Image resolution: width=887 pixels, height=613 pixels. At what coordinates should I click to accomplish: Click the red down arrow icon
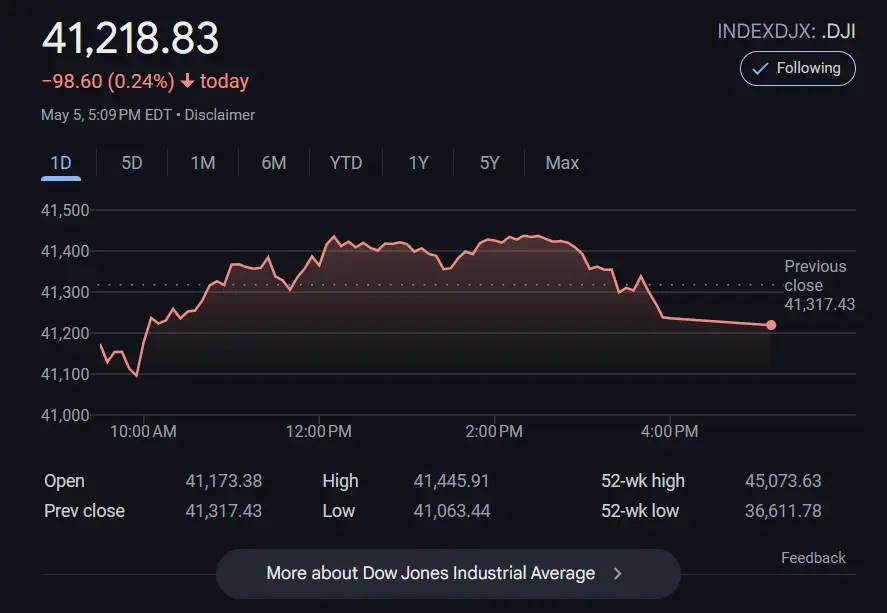pos(187,81)
